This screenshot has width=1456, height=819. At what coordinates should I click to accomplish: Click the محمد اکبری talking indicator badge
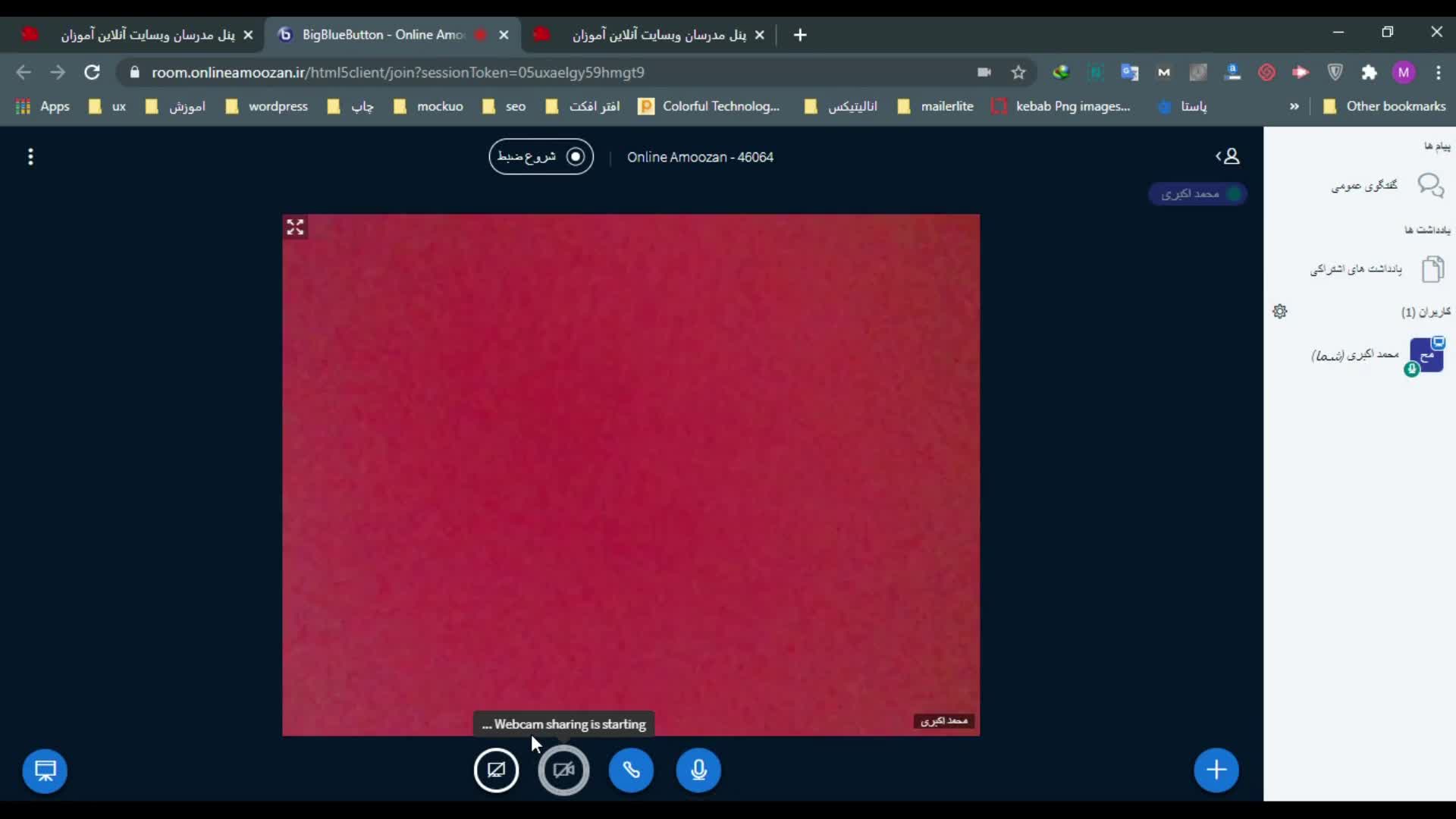tap(1197, 194)
